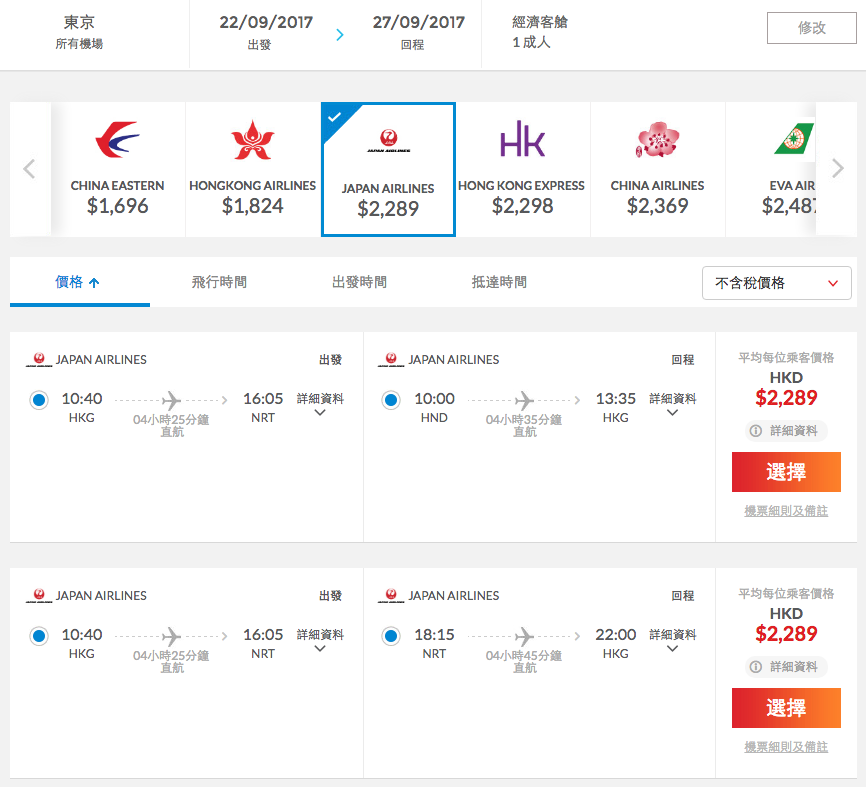Click the Hong Kong Express $2,298 price

[522, 206]
